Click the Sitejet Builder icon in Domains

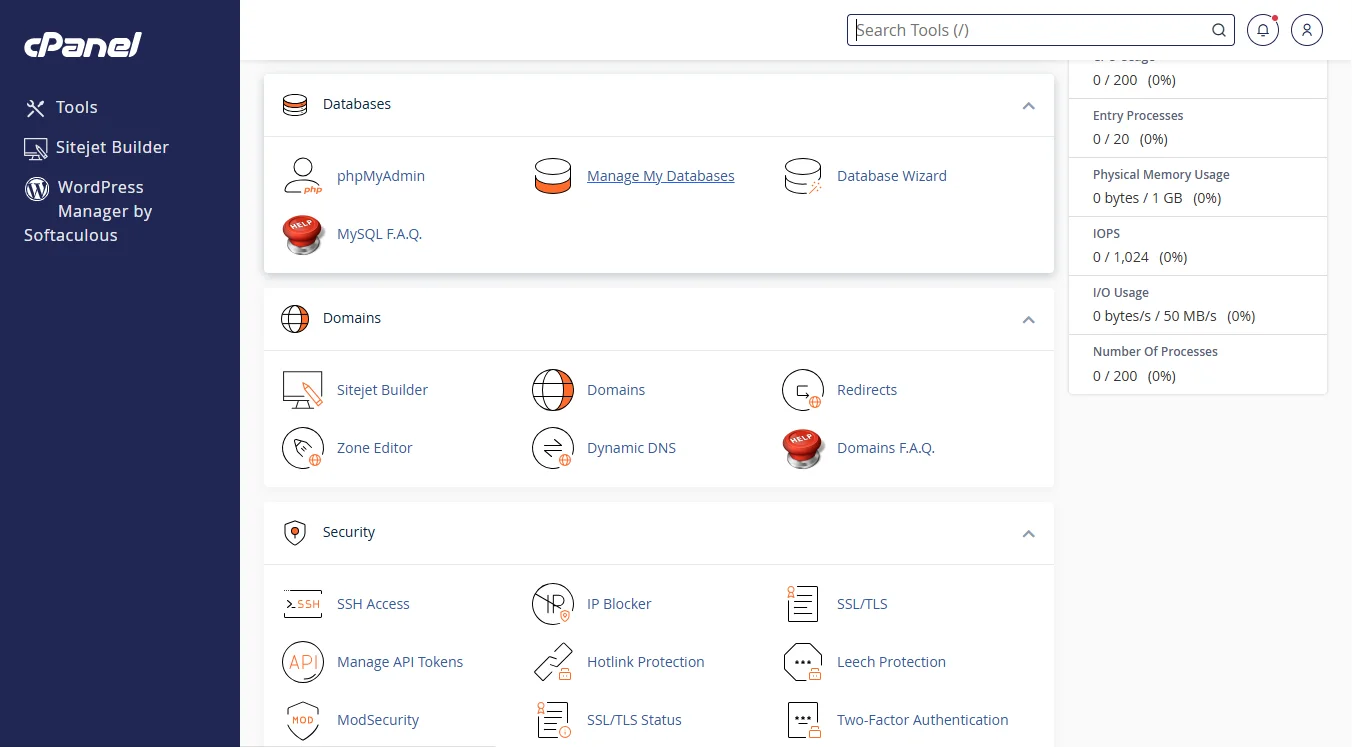tap(302, 390)
